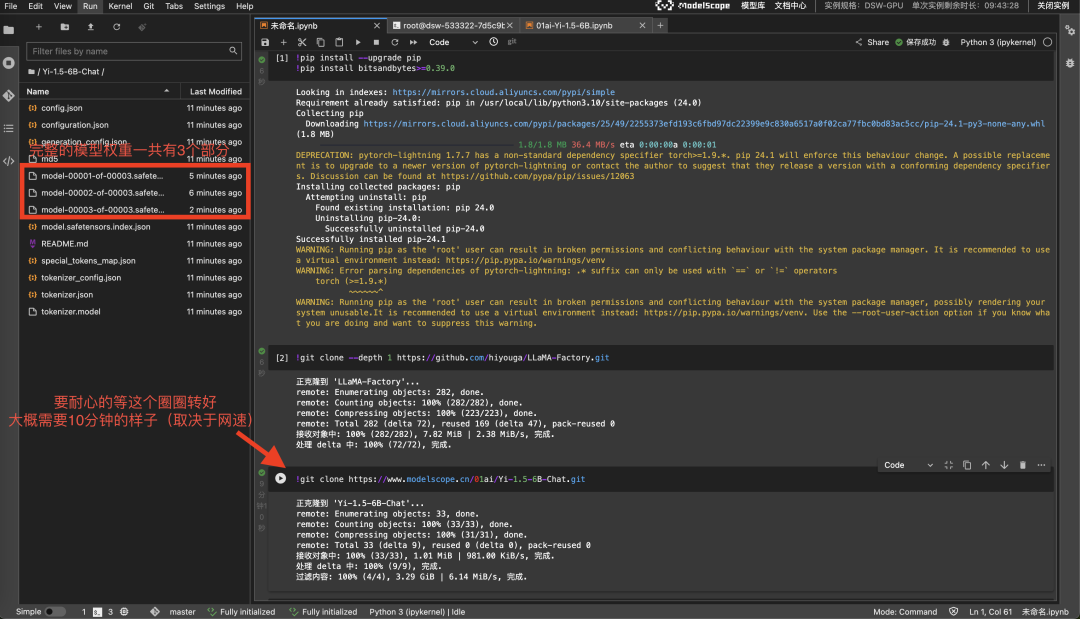Open the mirrors.cloud.aliyuncs.com pypi simple link

tap(503, 92)
